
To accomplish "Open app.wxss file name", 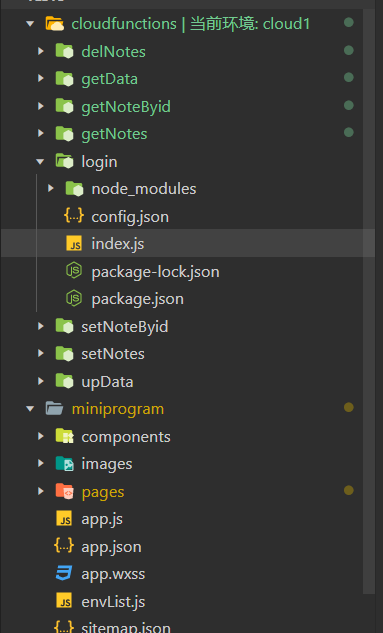I will (113, 574).
